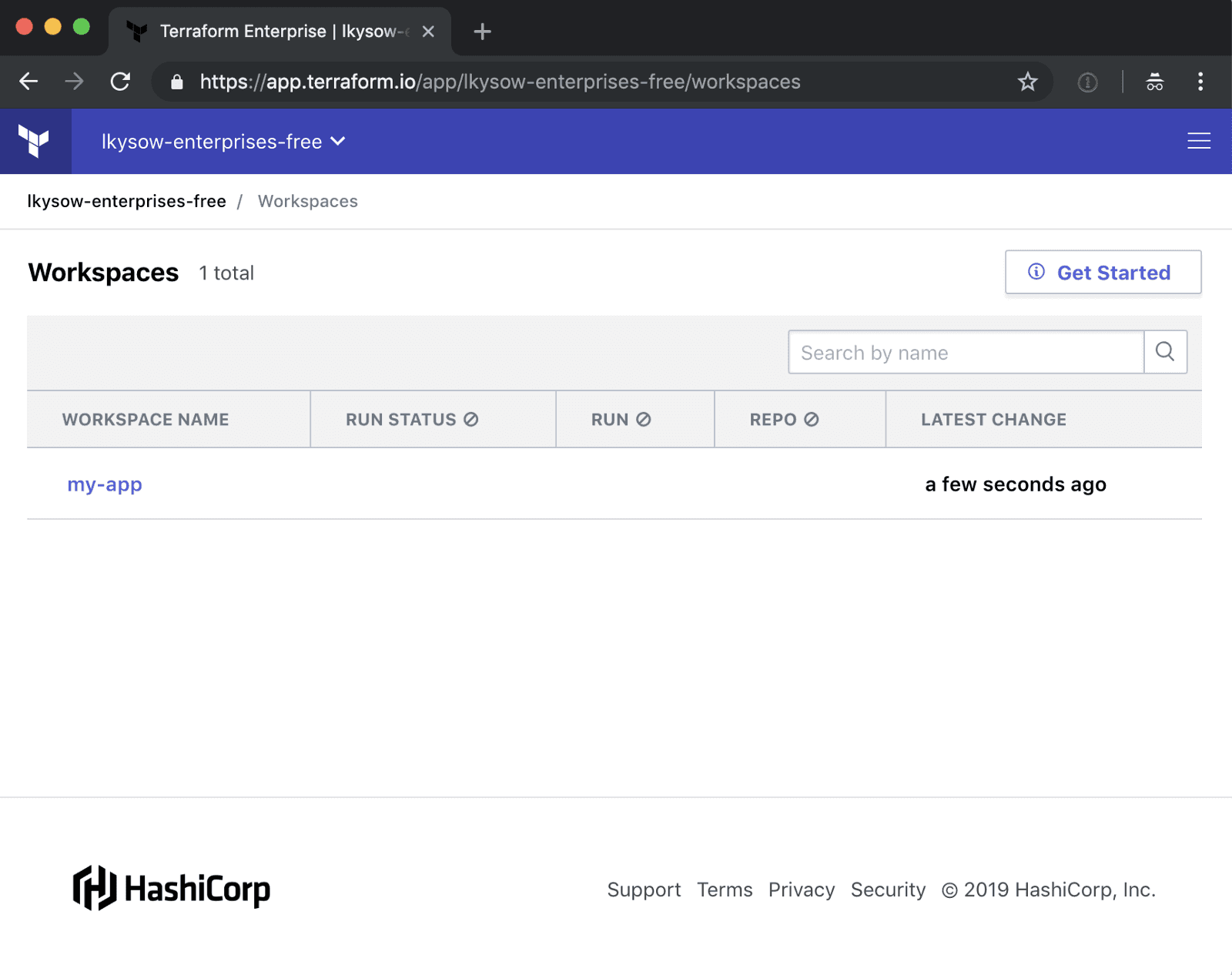Open the my-app workspace
1232x975 pixels.
click(x=105, y=484)
